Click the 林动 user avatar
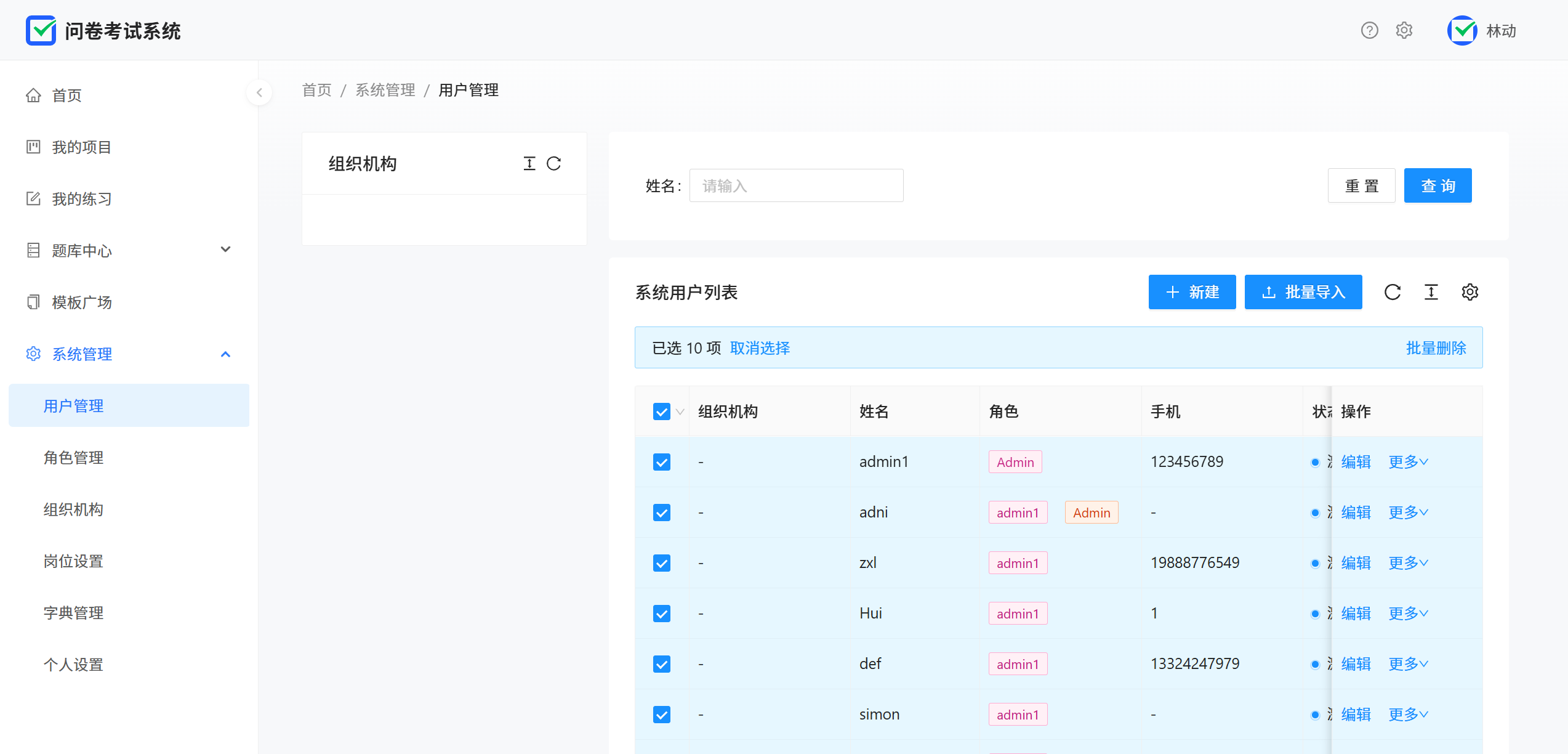This screenshot has width=1568, height=754. [x=1462, y=30]
